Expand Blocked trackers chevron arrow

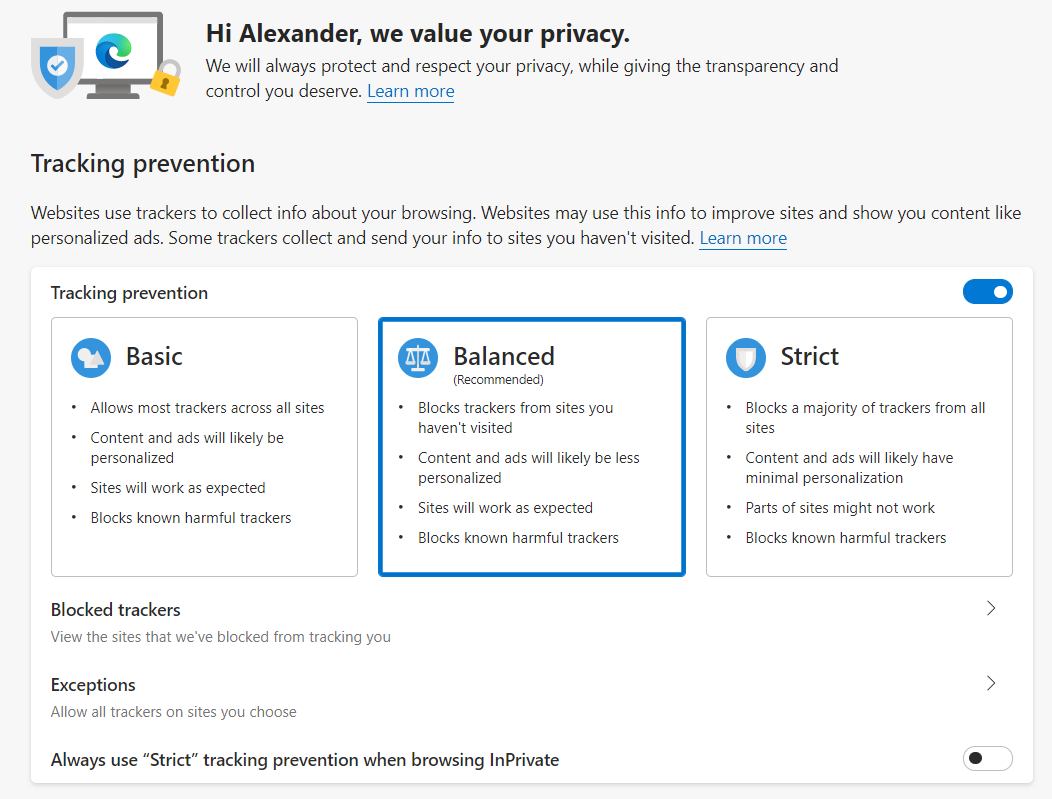tap(991, 608)
